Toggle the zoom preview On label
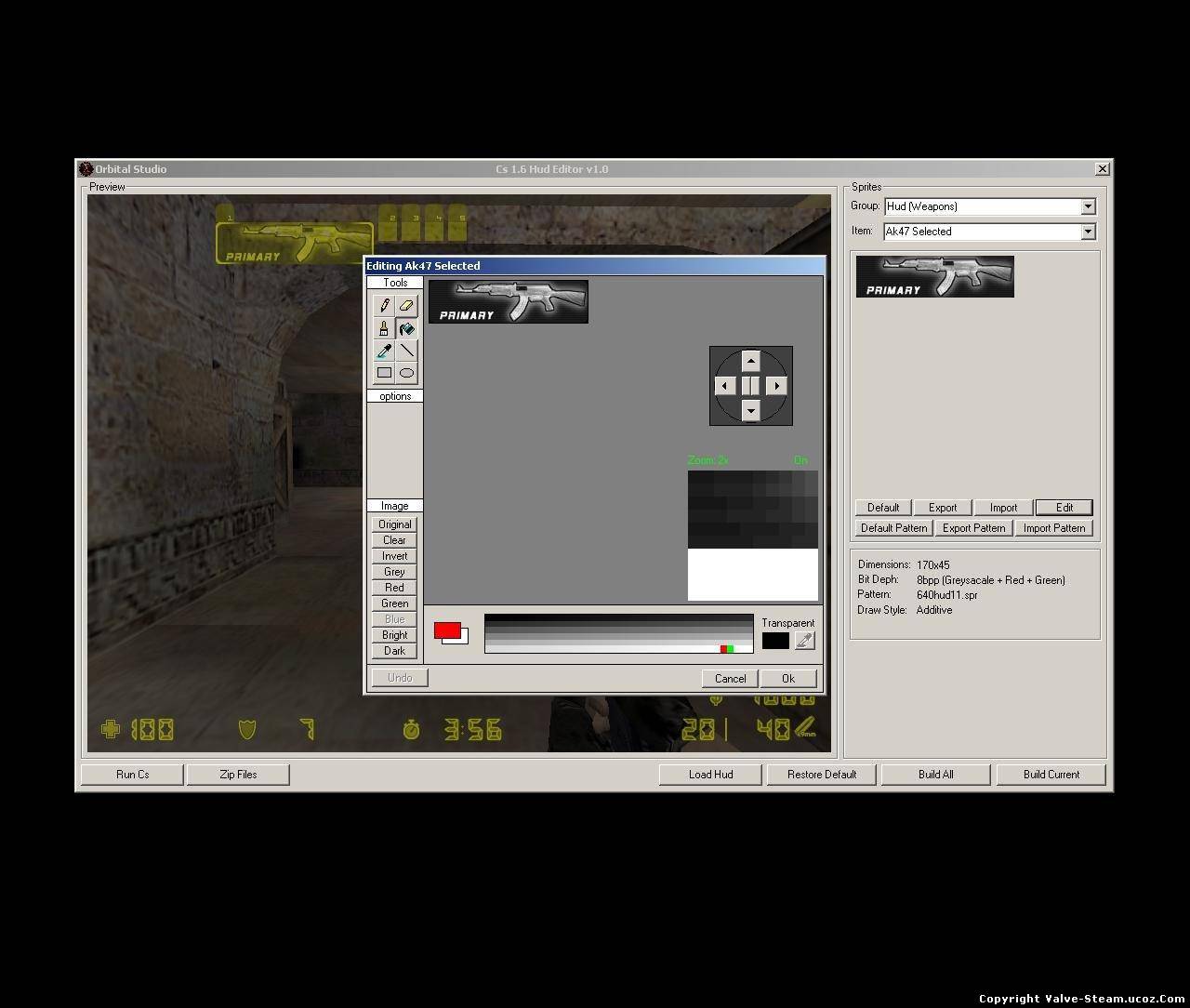The image size is (1190, 1008). click(x=800, y=460)
